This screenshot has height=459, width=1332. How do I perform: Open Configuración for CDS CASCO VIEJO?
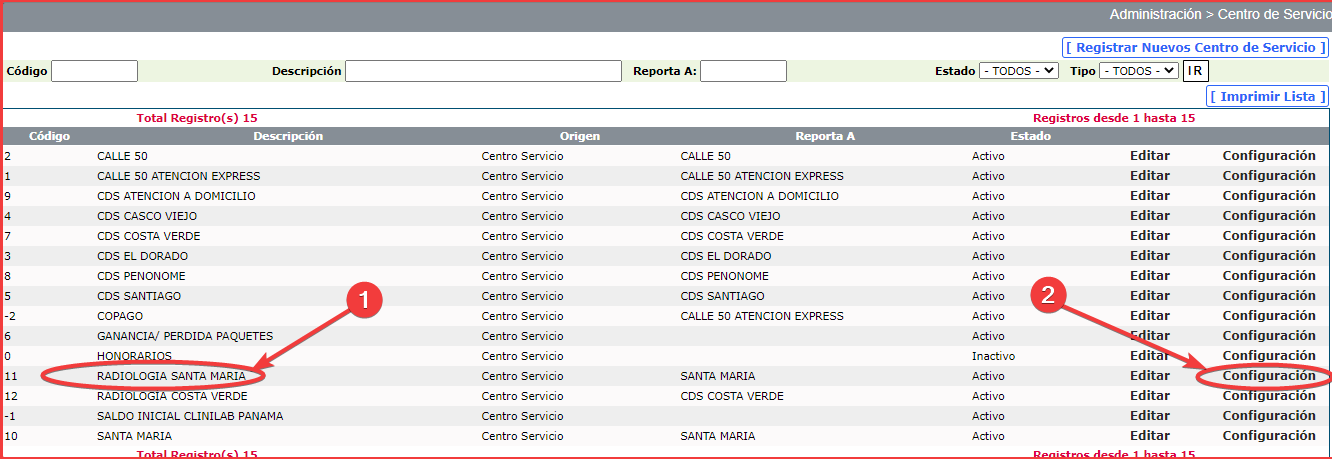tap(1269, 216)
